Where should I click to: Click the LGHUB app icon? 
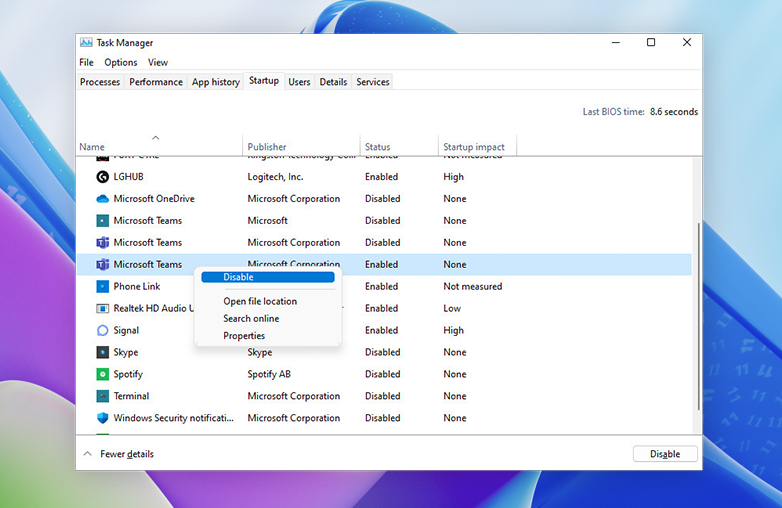point(102,176)
